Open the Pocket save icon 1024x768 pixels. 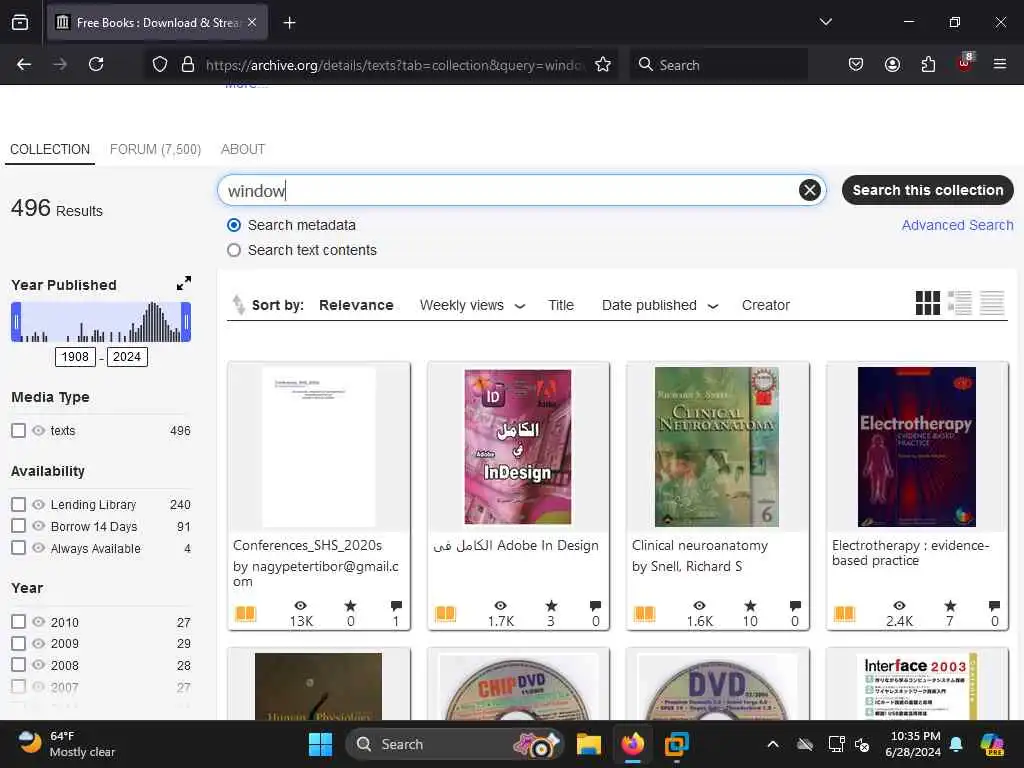[x=856, y=64]
